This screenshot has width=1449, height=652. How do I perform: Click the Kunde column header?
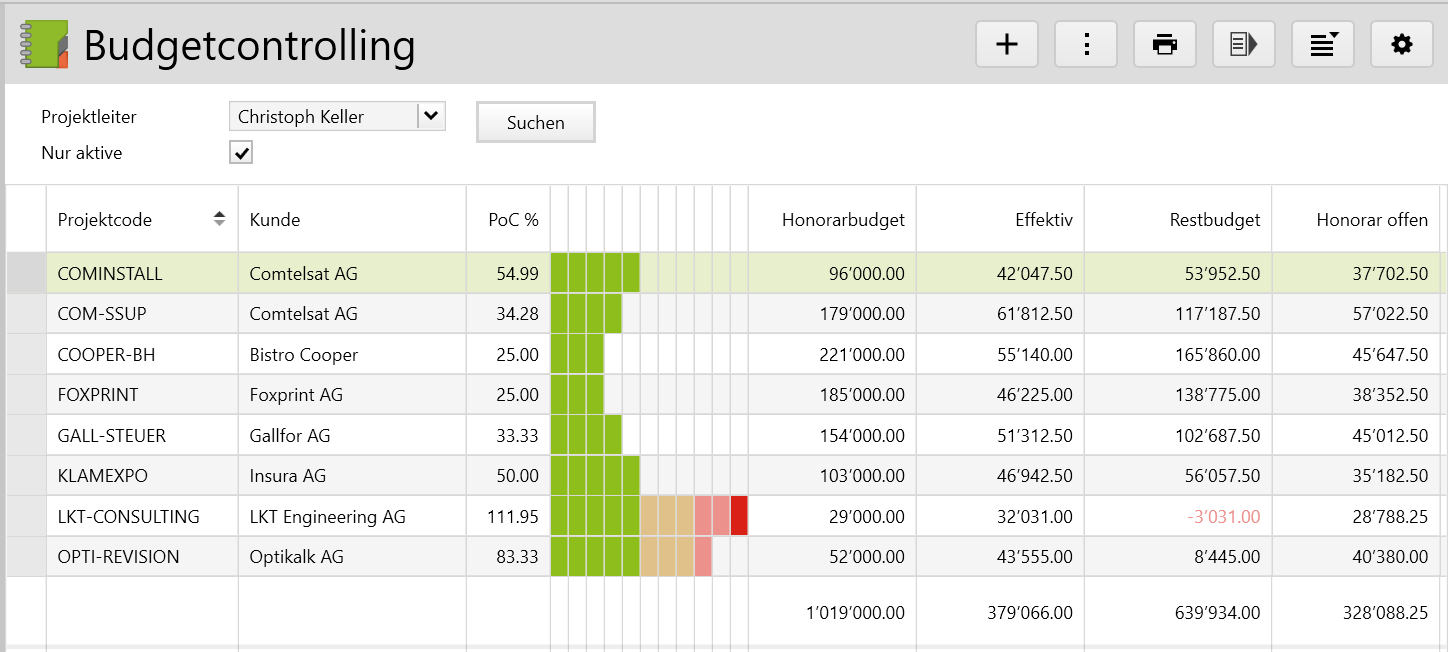click(275, 220)
